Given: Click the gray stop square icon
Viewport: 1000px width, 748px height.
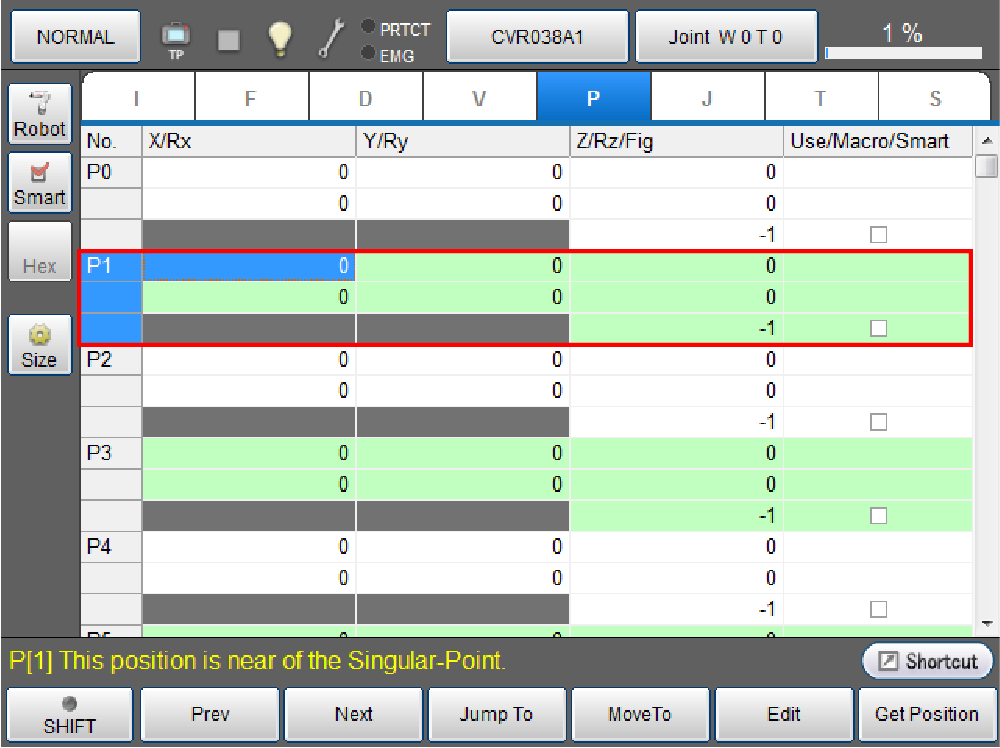Looking at the screenshot, I should pyautogui.click(x=229, y=39).
